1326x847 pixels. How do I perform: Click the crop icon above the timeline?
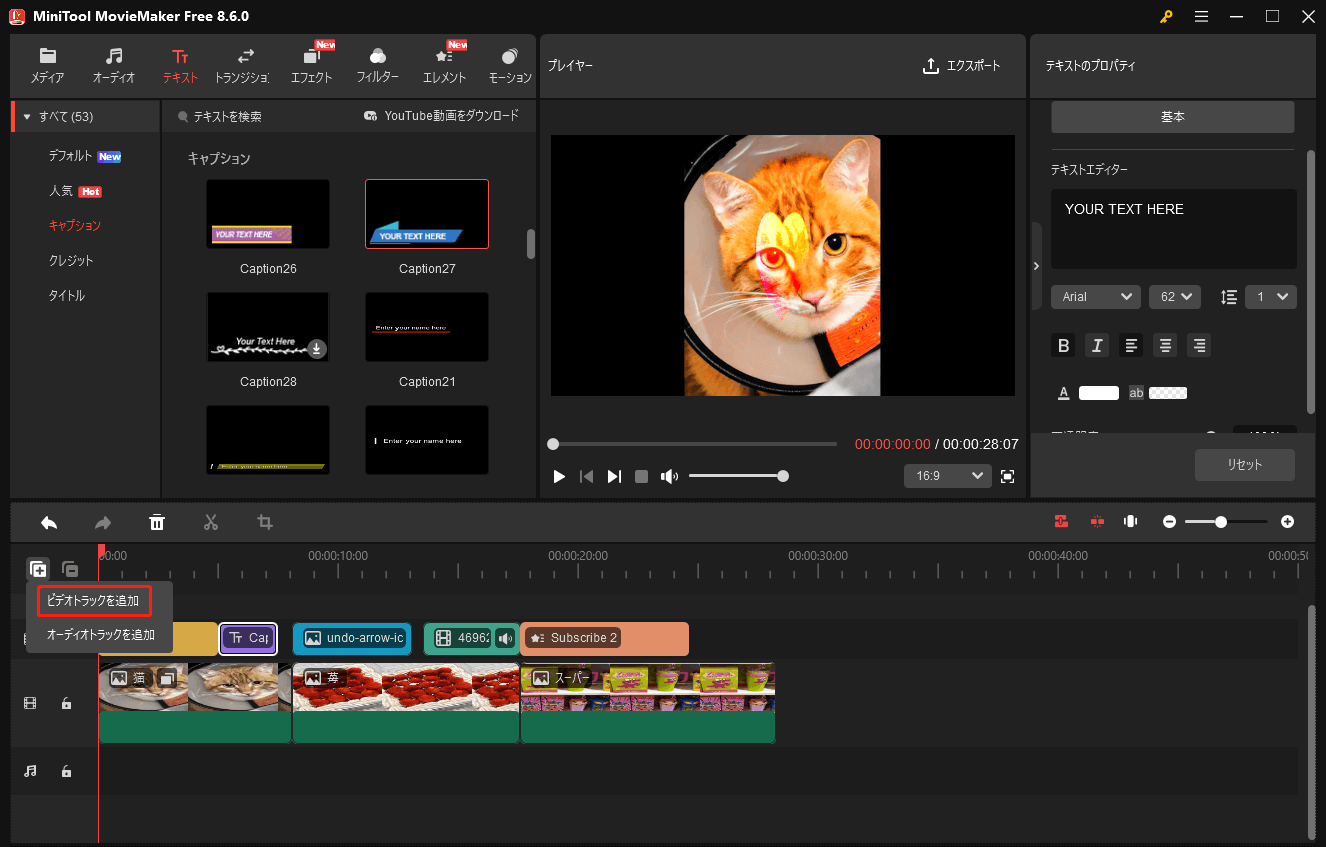pyautogui.click(x=264, y=521)
